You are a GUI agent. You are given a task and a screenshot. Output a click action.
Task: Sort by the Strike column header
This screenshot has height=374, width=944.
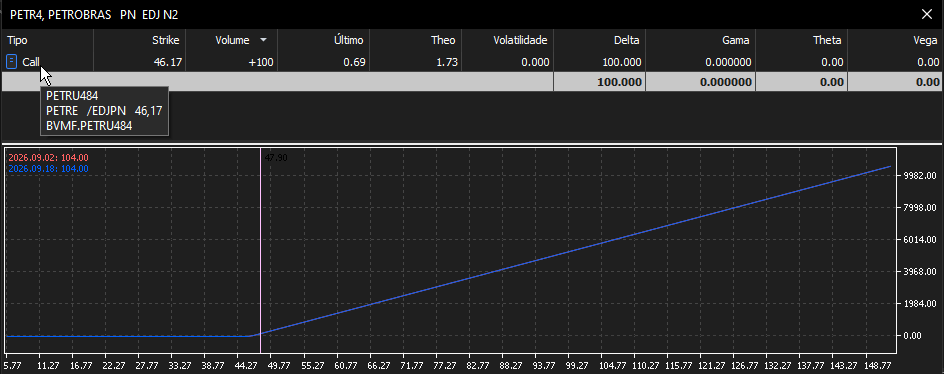[x=167, y=40]
